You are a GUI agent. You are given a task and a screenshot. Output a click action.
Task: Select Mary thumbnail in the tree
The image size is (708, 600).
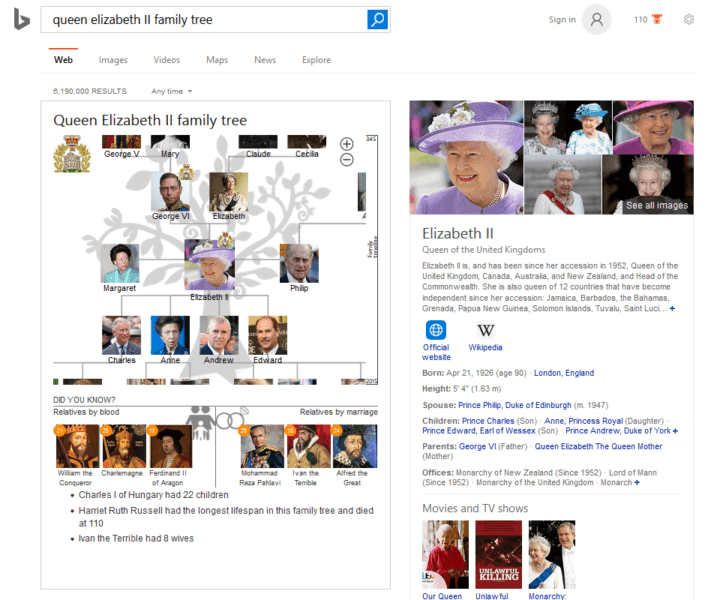coord(170,142)
